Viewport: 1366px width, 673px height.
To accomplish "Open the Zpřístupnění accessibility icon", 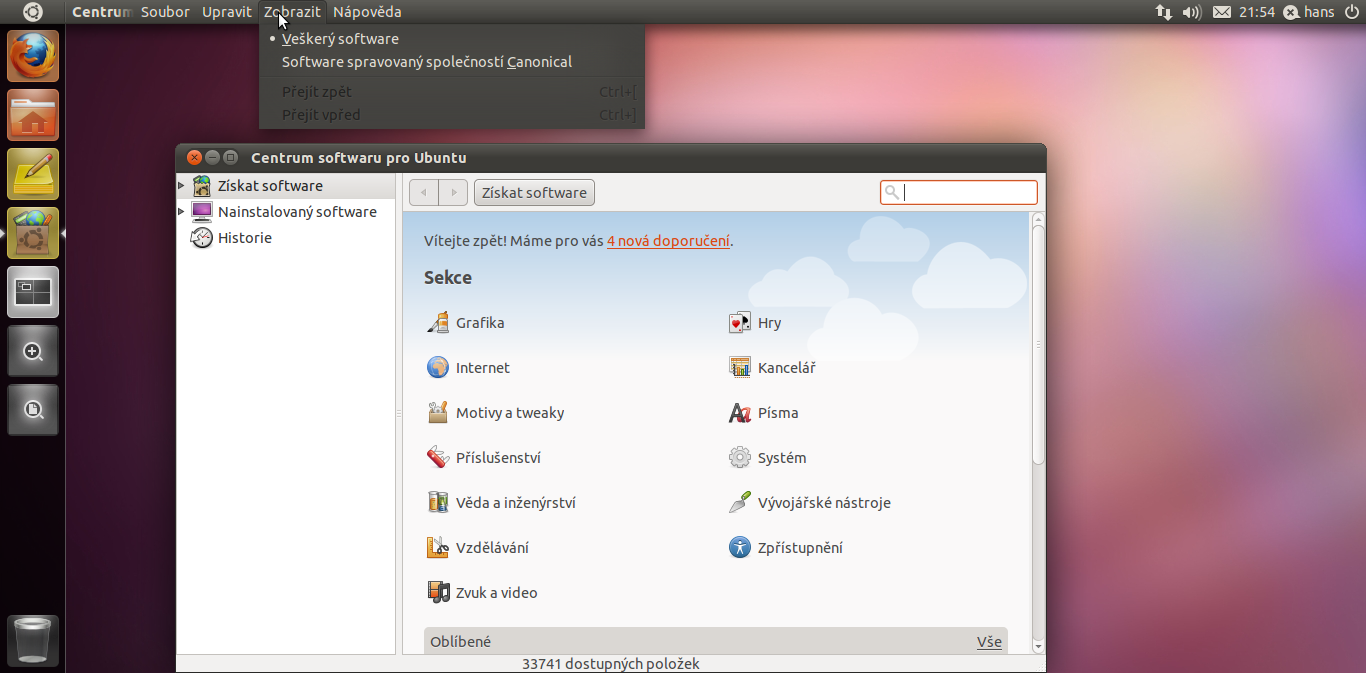I will [x=740, y=548].
